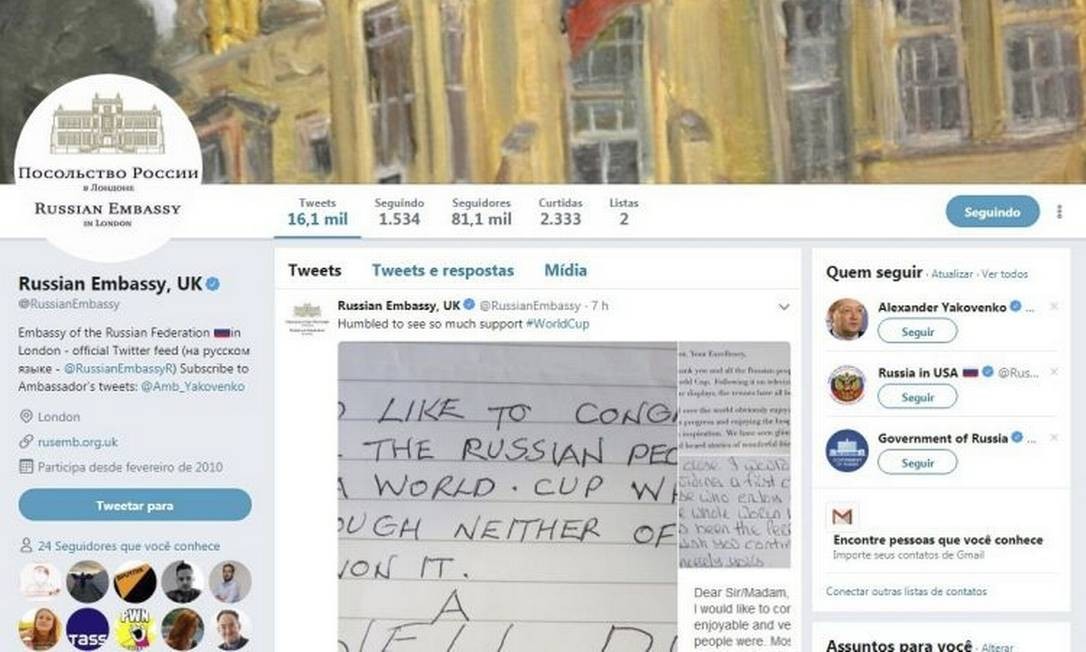Dismiss the Alexander Yakovenko suggestion
This screenshot has width=1086, height=652.
tap(1053, 306)
